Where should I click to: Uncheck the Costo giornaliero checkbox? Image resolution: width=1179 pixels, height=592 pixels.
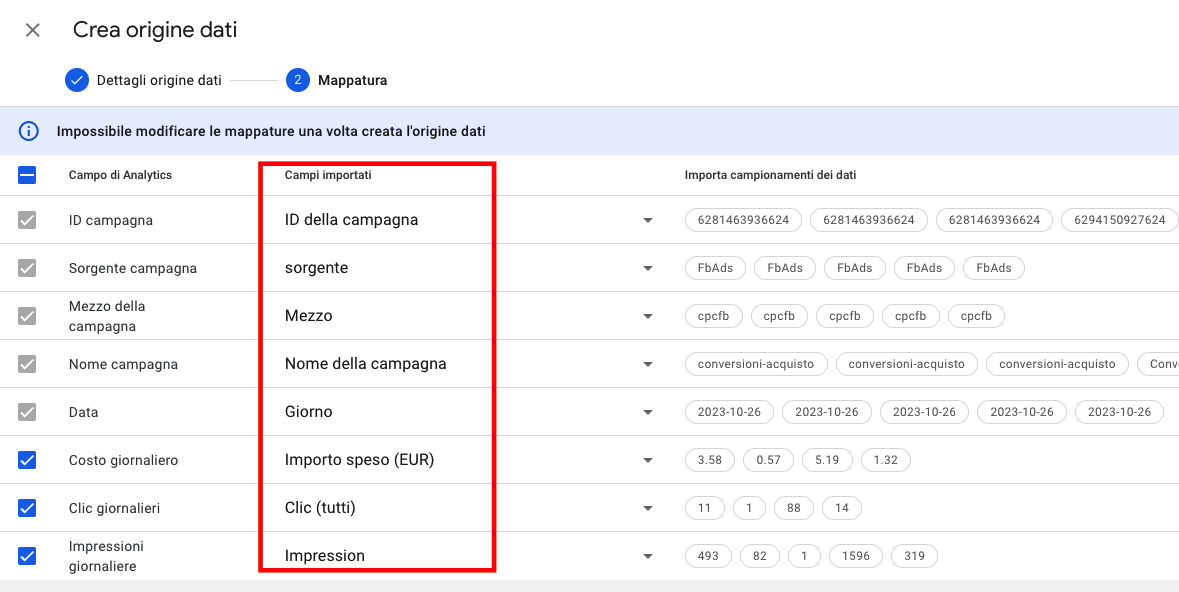(27, 460)
